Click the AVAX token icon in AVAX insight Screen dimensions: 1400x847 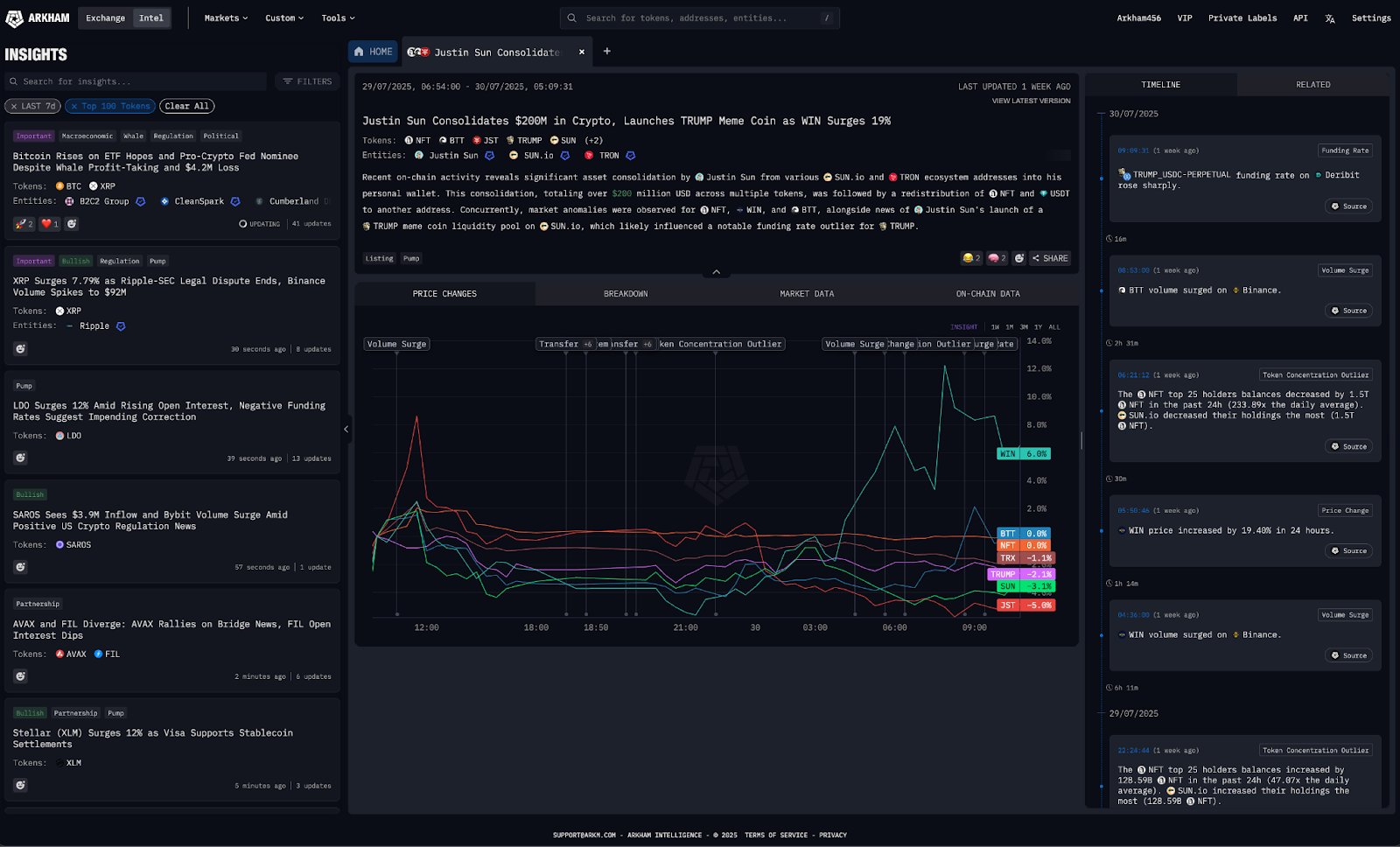pos(59,654)
